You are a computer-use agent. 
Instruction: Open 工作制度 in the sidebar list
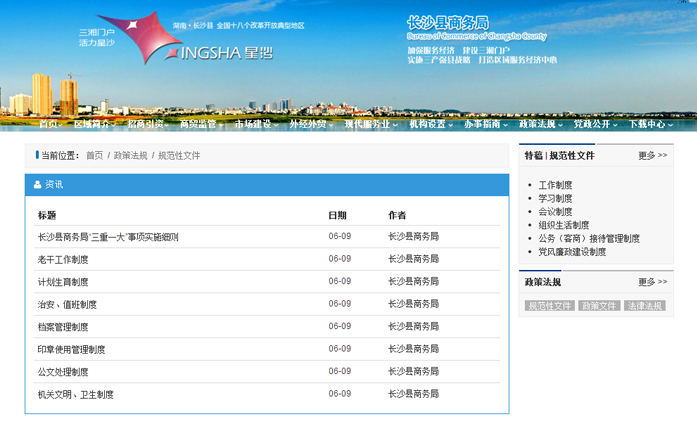coord(555,185)
